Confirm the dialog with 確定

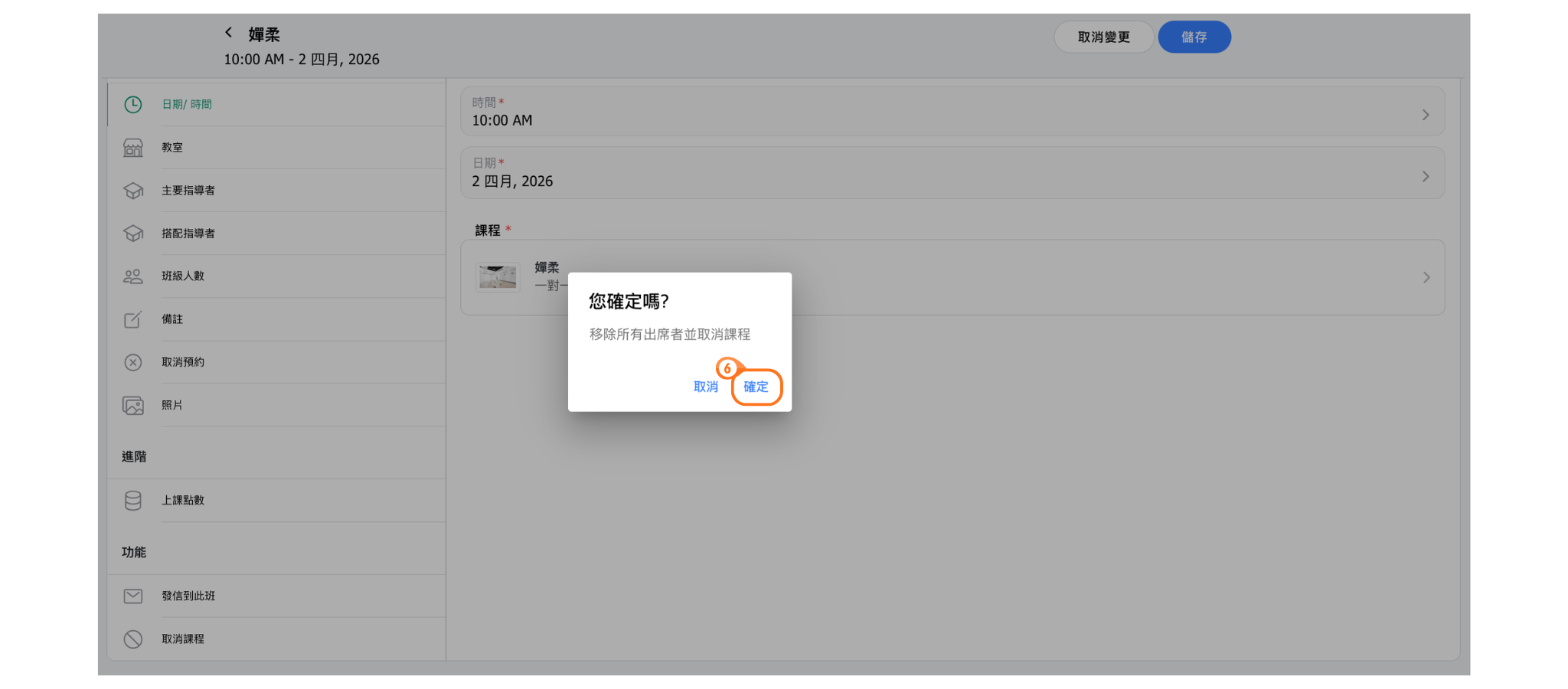pyautogui.click(x=756, y=387)
